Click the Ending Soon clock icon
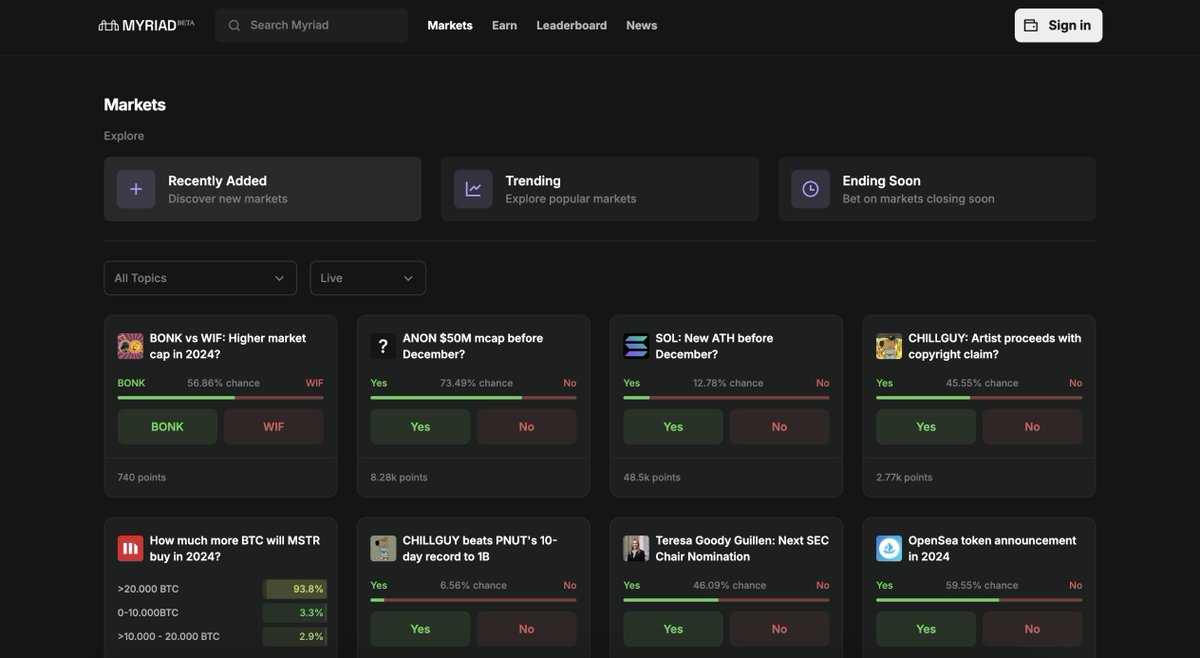Screen dimensions: 1200x658 [x=810, y=189]
